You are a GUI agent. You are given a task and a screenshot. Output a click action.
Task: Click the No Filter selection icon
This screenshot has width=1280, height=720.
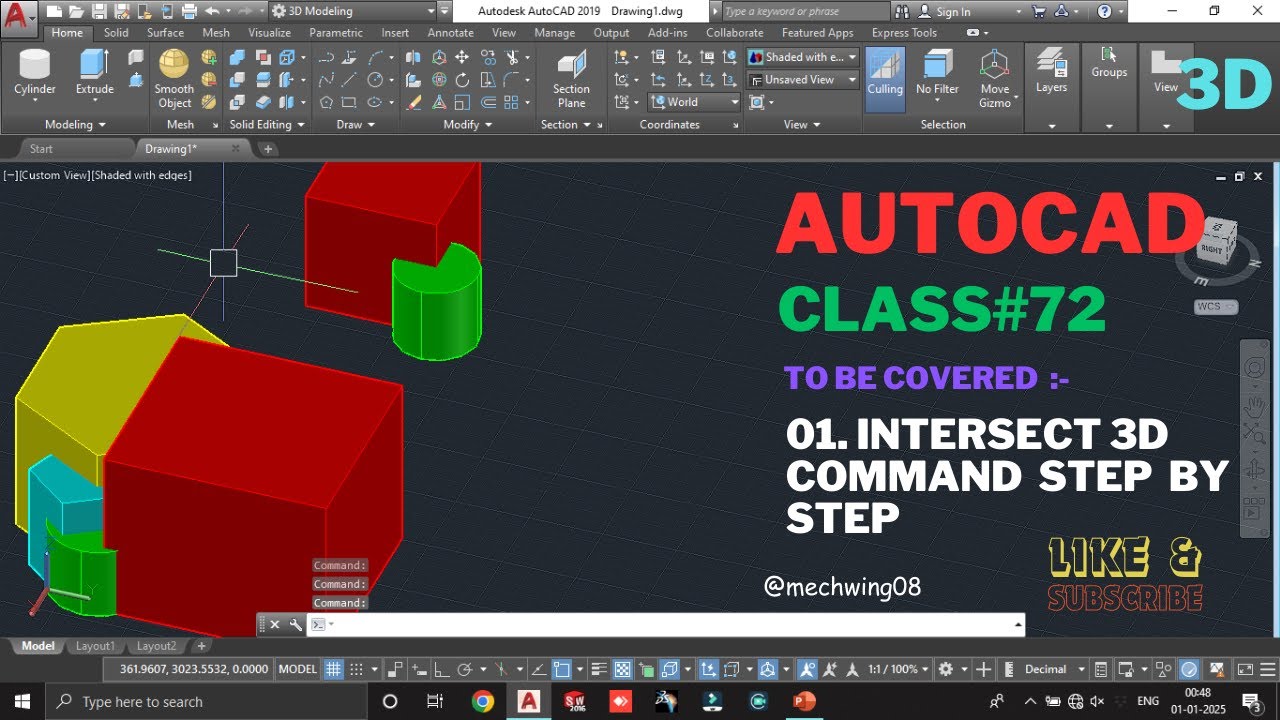[937, 72]
